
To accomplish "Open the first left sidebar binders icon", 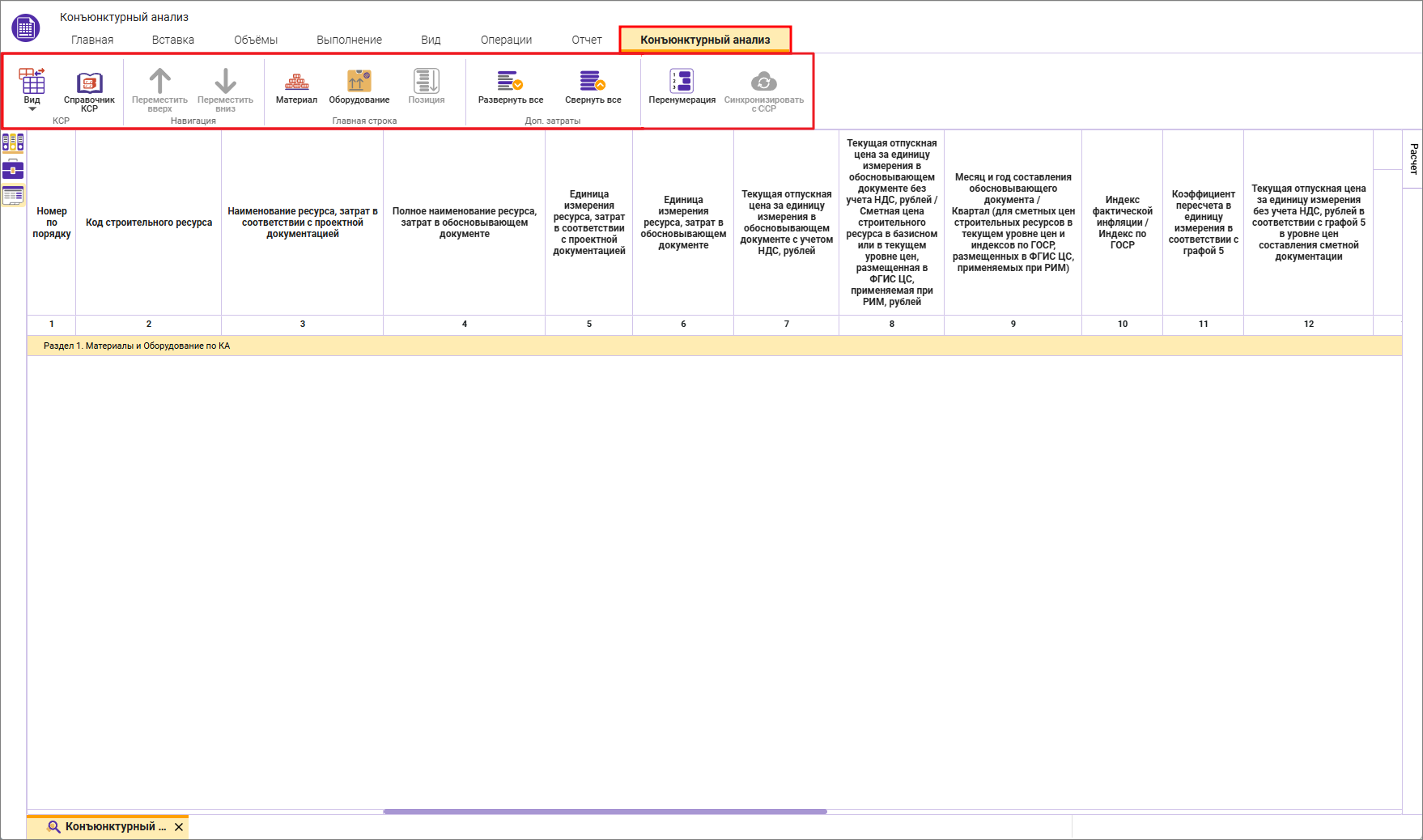I will [x=13, y=143].
